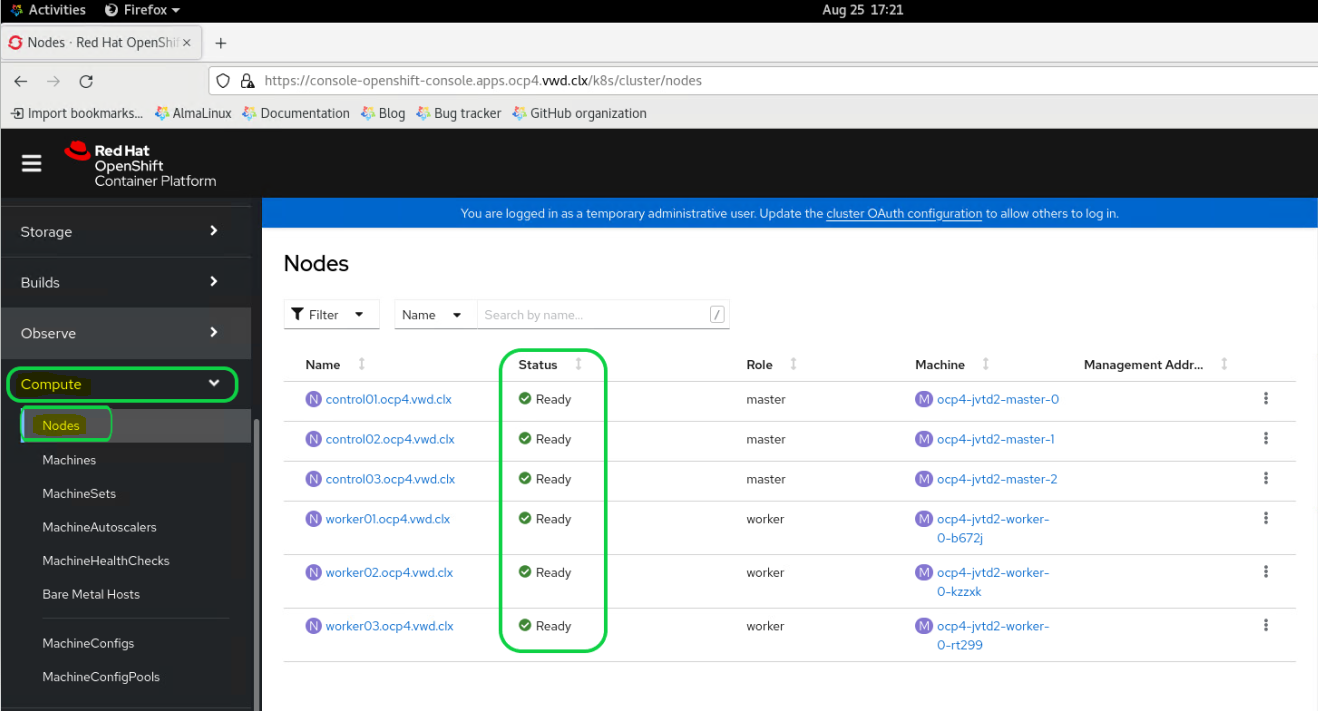Open the Bug tracker bookmark
The height and width of the screenshot is (711, 1318).
(x=459, y=113)
